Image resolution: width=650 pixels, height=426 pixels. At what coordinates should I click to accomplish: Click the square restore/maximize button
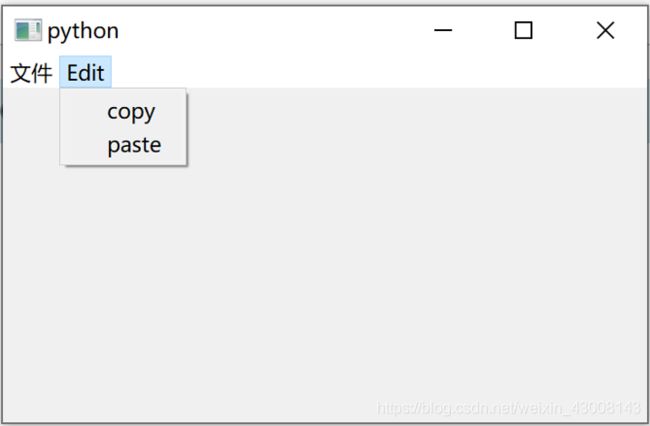tap(523, 30)
